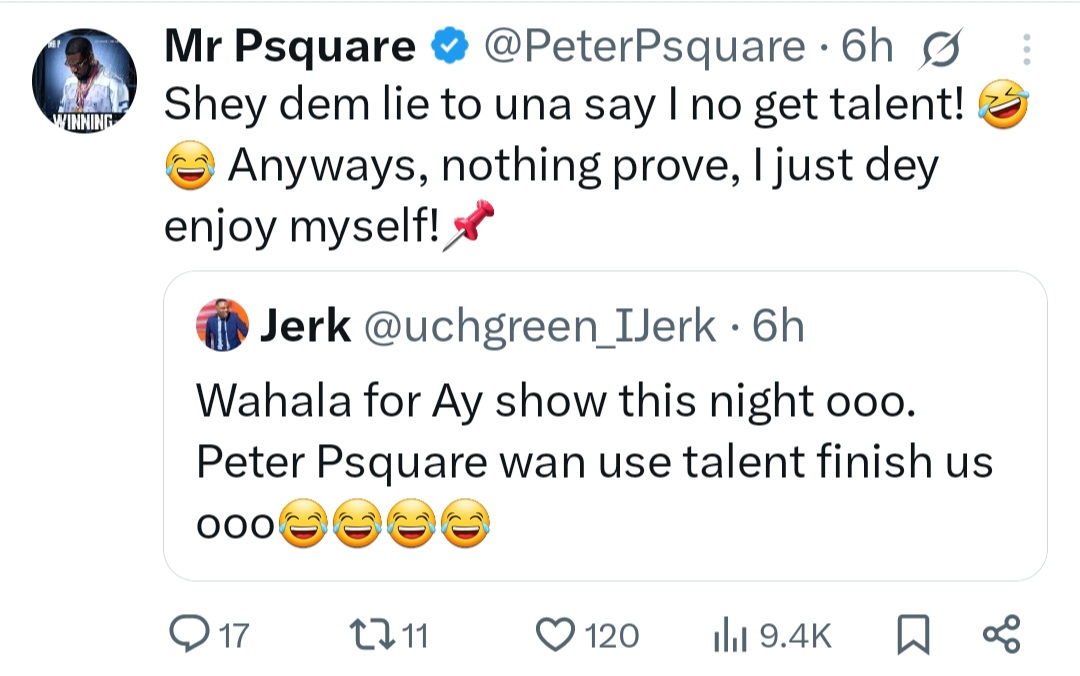The width and height of the screenshot is (1080, 676).
Task: Click the 9.4K views count
Action: coord(796,636)
